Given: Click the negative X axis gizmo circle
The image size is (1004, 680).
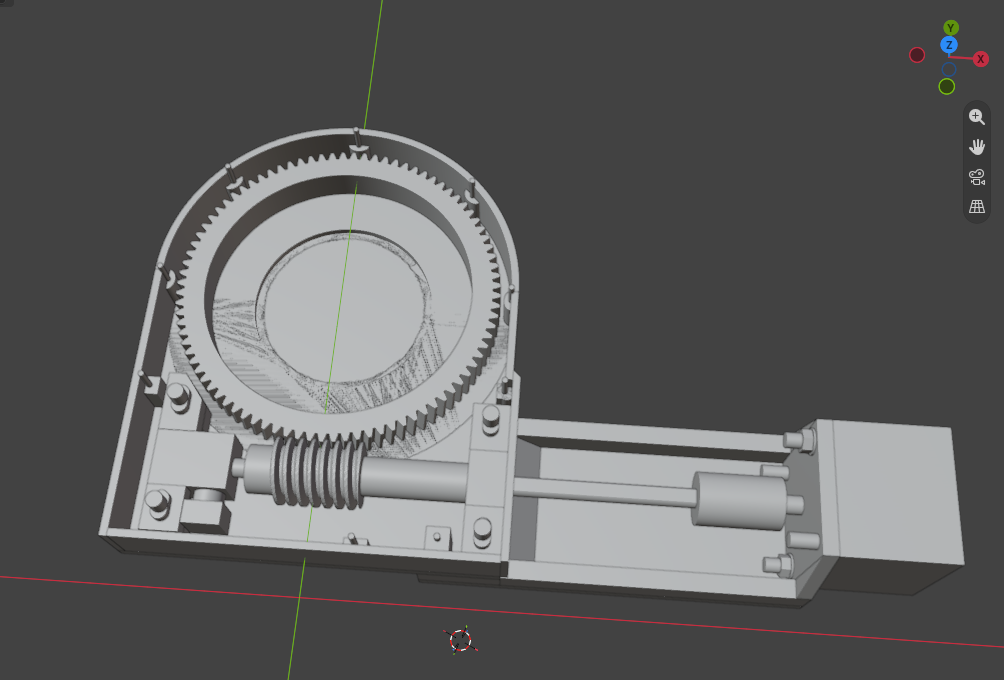Looking at the screenshot, I should (917, 55).
